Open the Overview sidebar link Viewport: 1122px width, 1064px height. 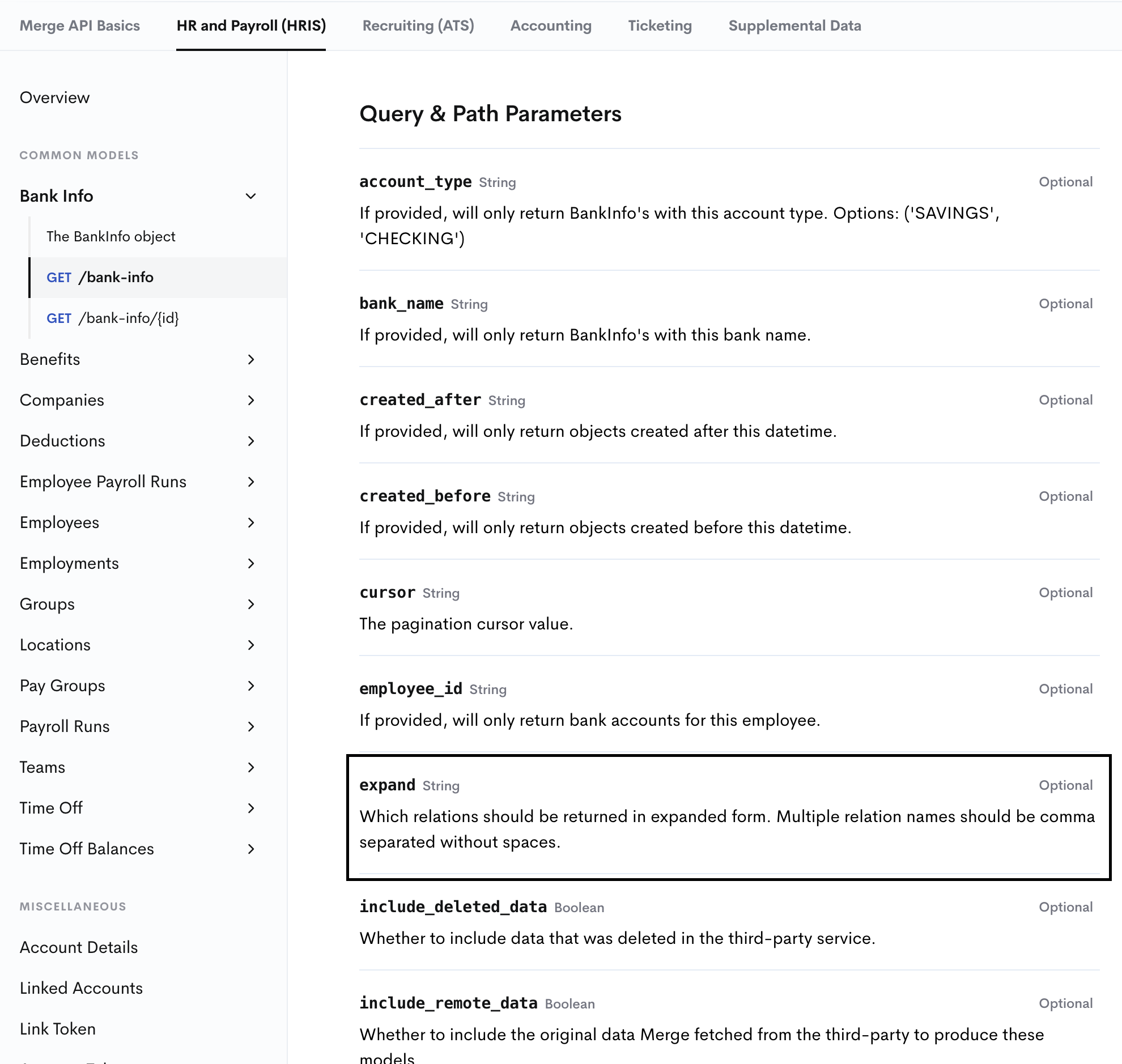[x=54, y=97]
